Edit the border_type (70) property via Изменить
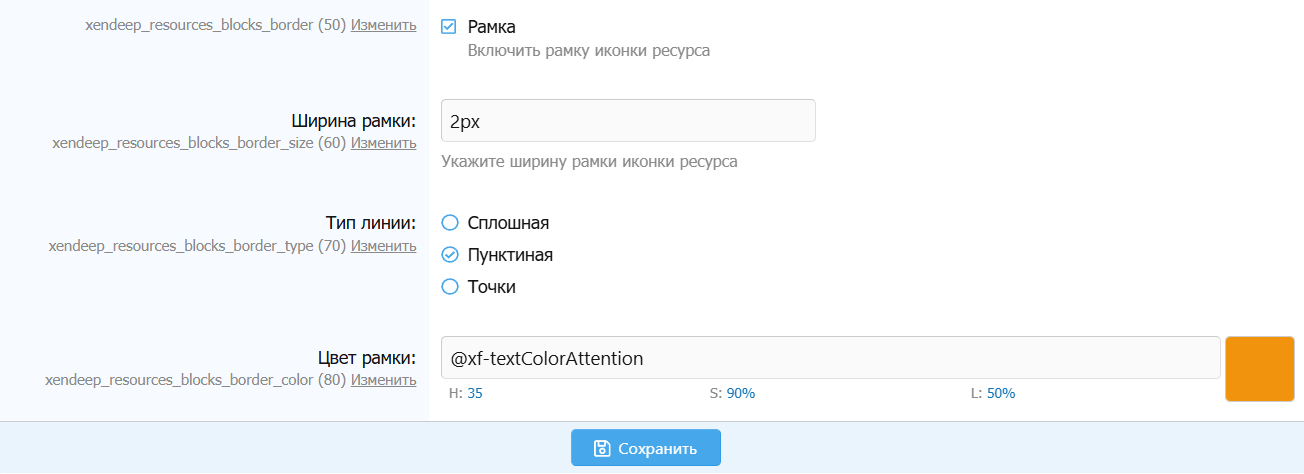 pos(383,246)
